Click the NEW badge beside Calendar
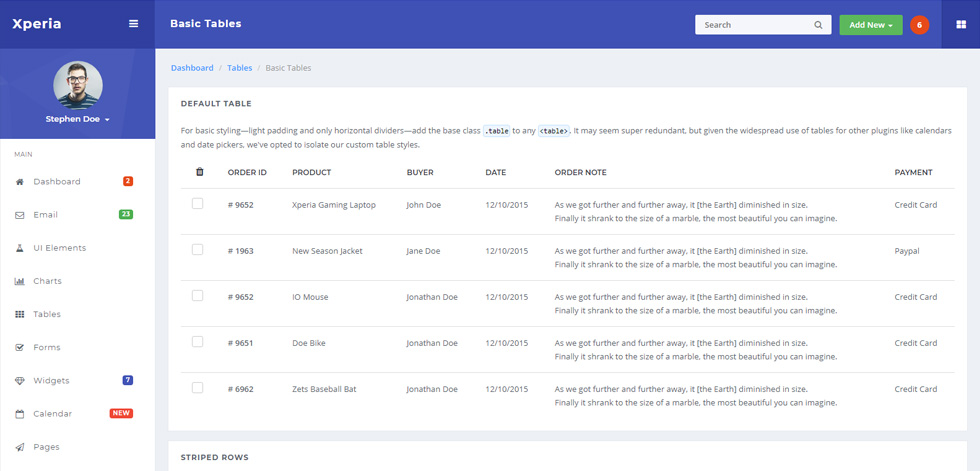Image resolution: width=980 pixels, height=471 pixels. pyautogui.click(x=121, y=413)
